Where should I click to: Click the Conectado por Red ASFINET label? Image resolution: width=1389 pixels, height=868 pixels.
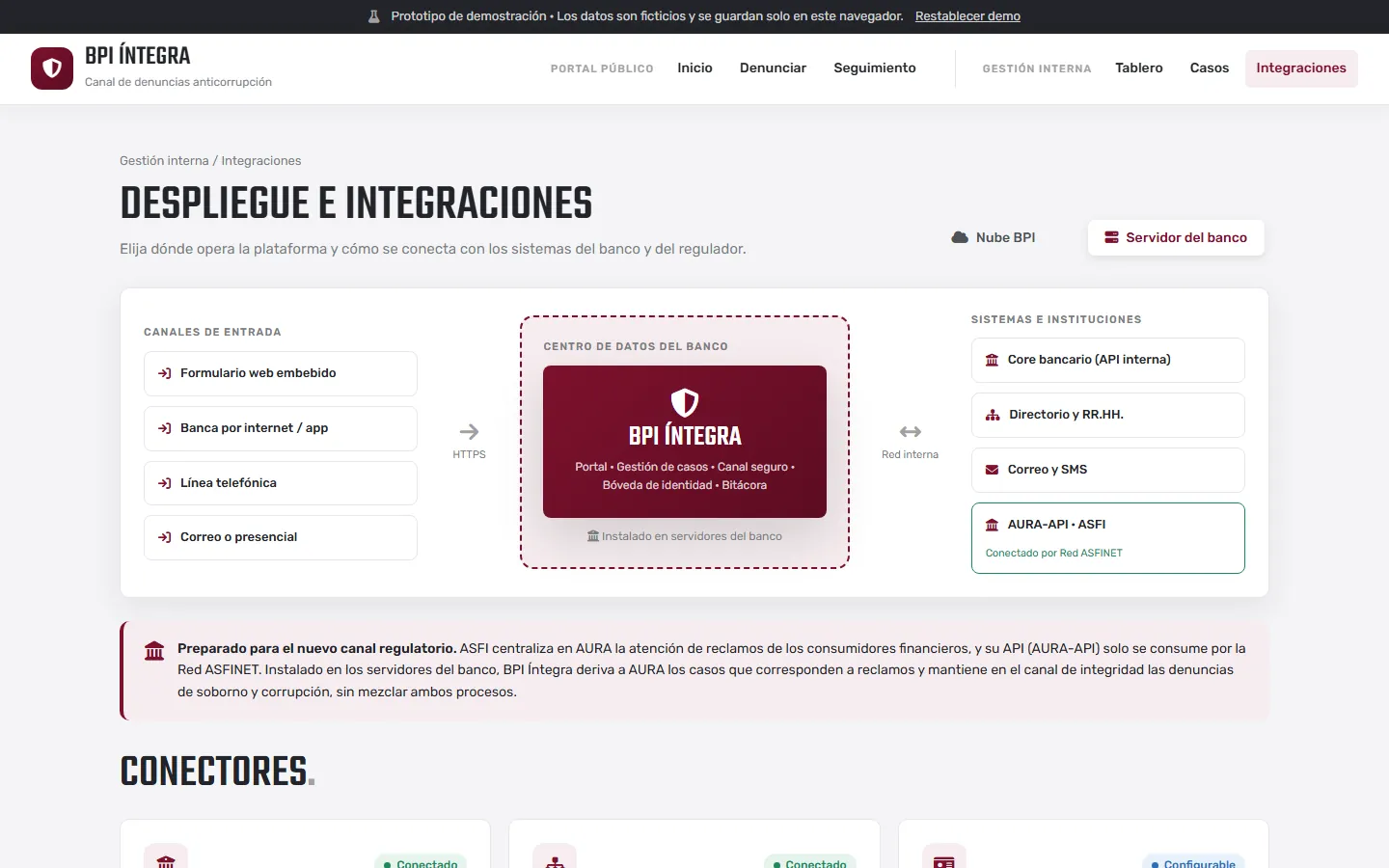click(1054, 554)
